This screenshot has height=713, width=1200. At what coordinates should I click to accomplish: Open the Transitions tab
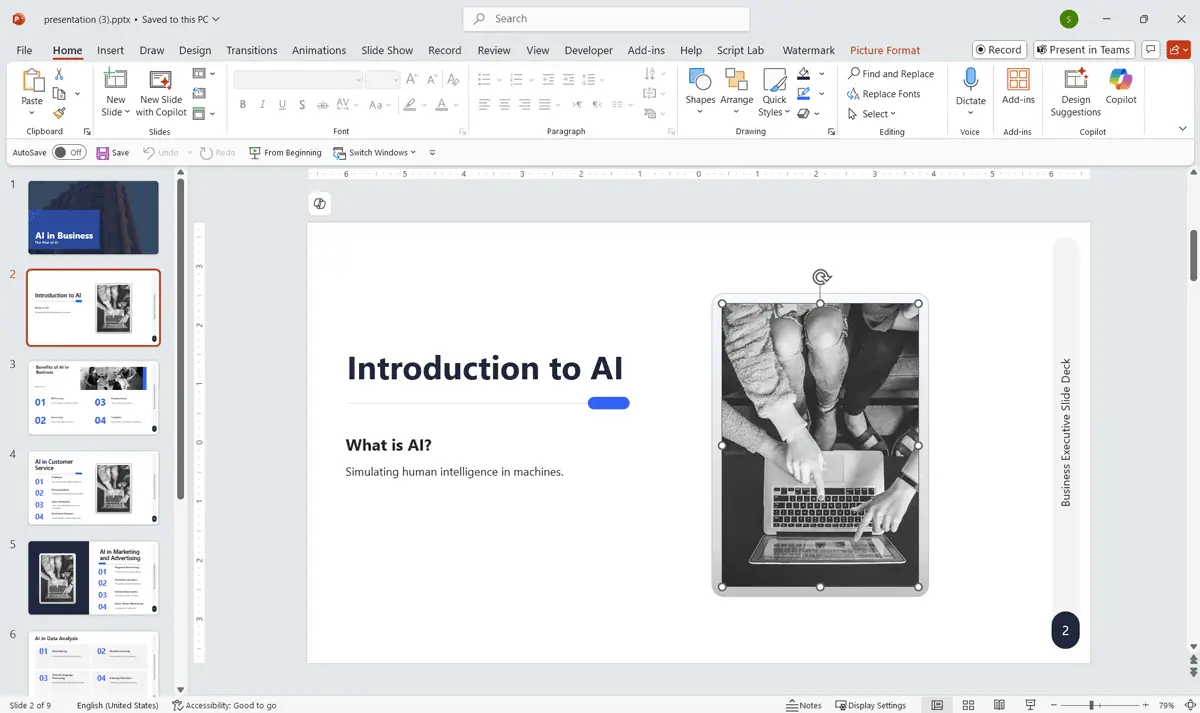coord(251,50)
